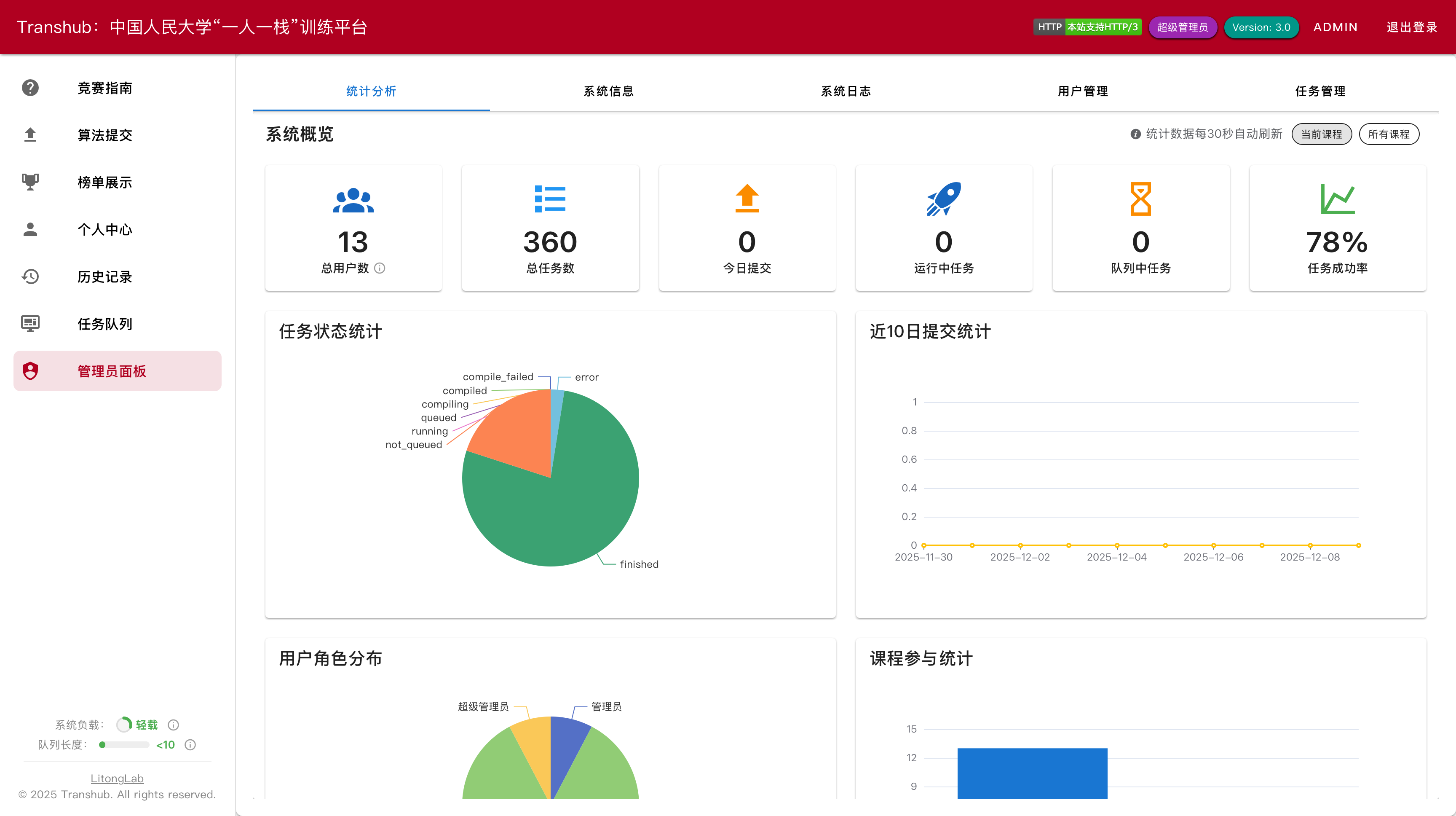Open the LitongLab link
The height and width of the screenshot is (816, 1456).
(117, 778)
